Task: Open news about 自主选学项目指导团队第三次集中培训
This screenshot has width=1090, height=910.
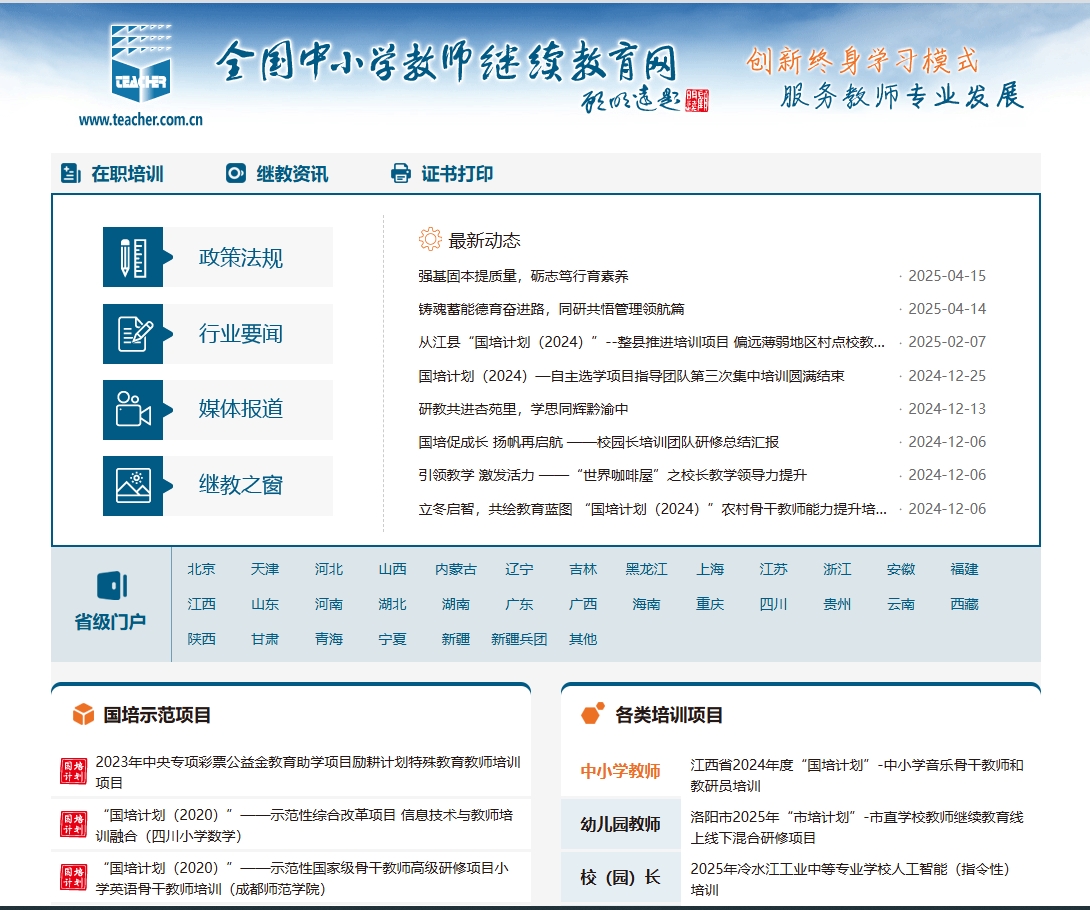Action: (x=631, y=375)
